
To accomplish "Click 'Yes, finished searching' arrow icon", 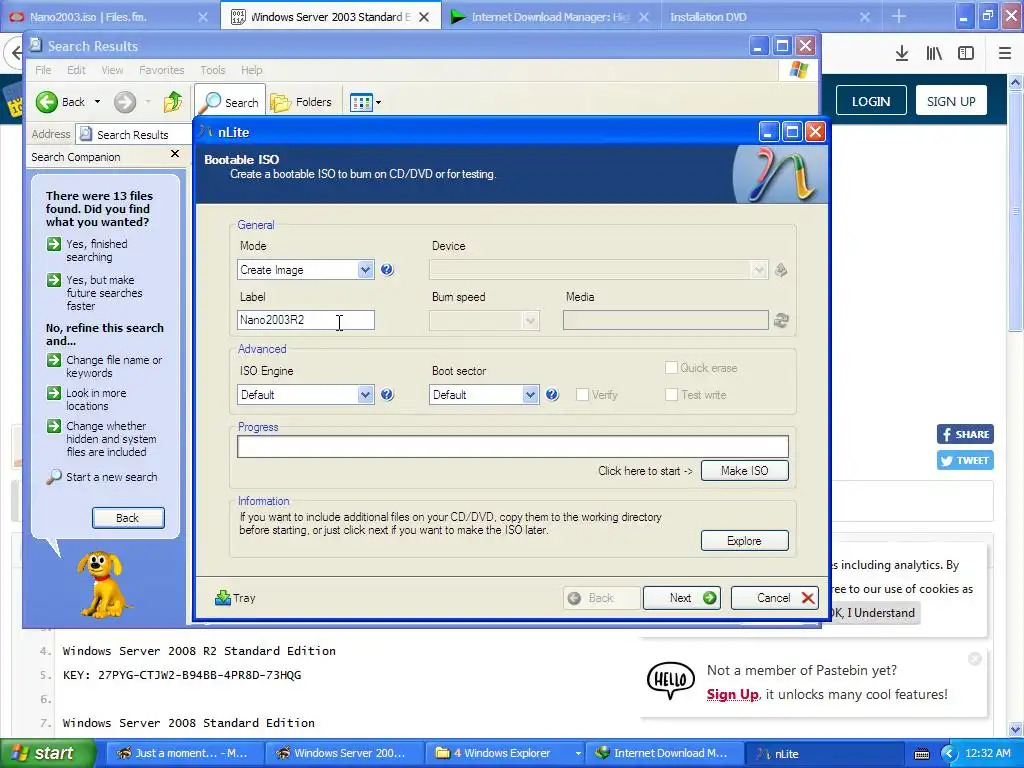I will click(54, 244).
